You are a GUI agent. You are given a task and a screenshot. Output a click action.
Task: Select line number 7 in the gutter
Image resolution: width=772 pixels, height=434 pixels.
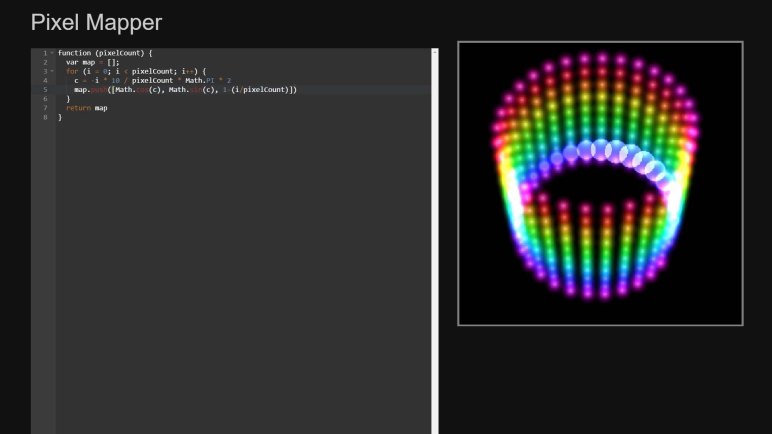pyautogui.click(x=44, y=108)
